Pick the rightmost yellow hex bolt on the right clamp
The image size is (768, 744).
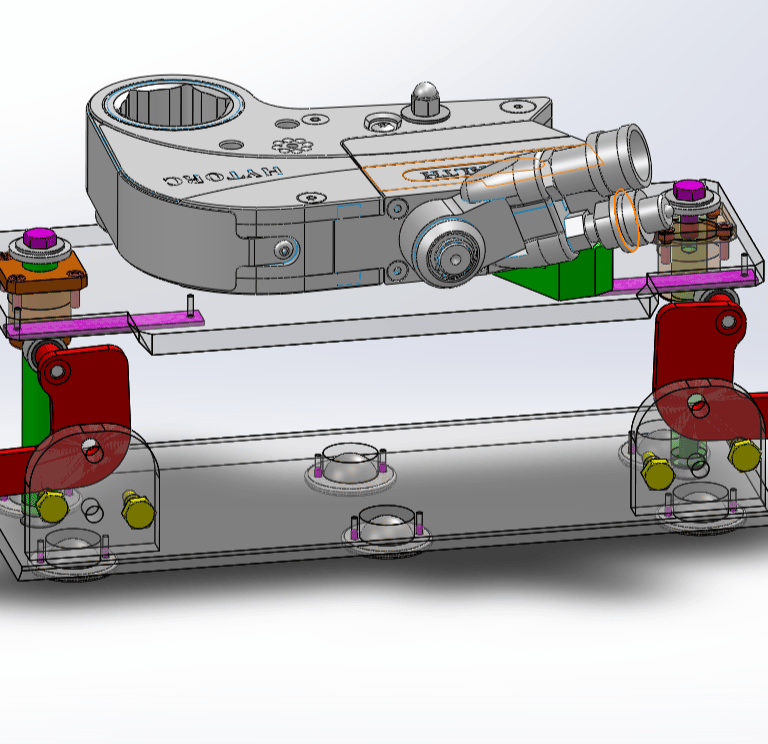click(x=744, y=454)
